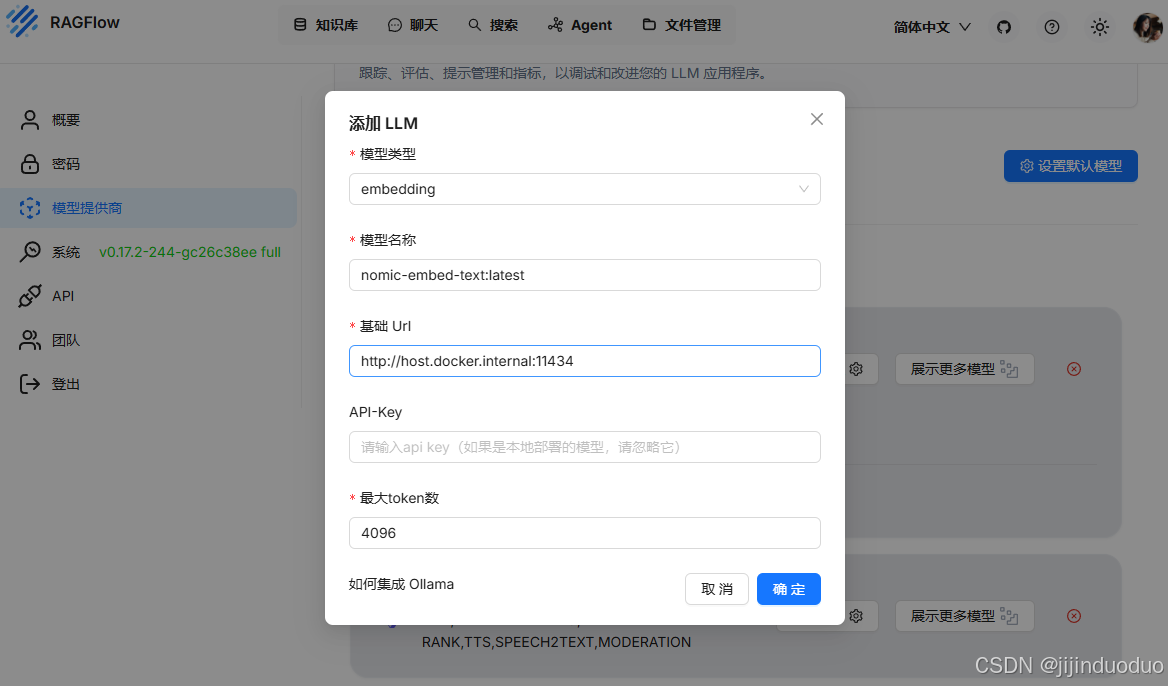Viewport: 1168px width, 686px height.
Task: Click the upper 展示更多模型 button
Action: 965,369
